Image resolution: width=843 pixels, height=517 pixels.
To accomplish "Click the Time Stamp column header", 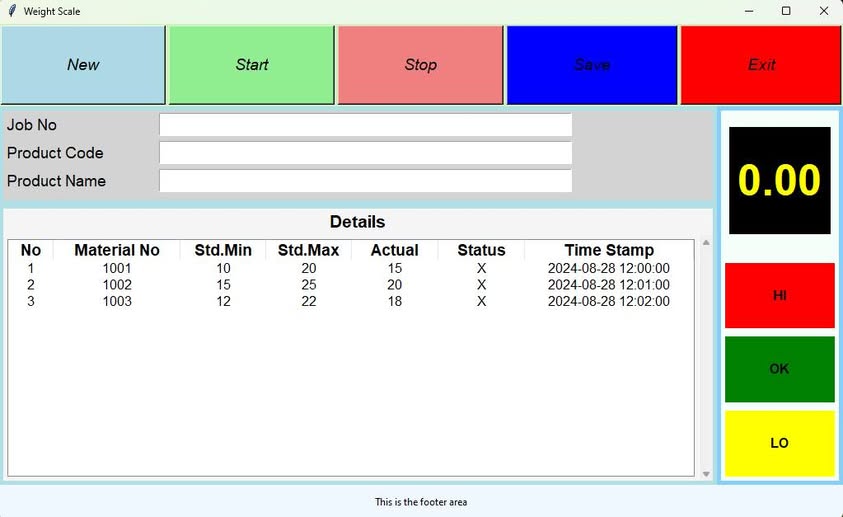I will (608, 250).
